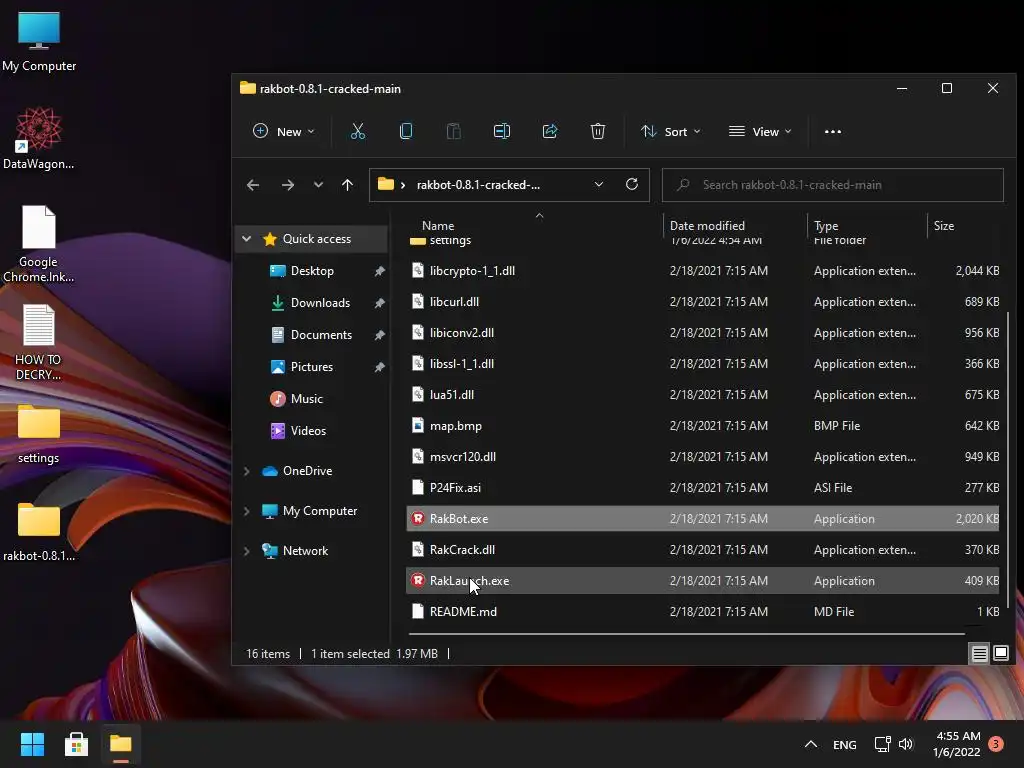
Task: Open Desktop in Quick access
Action: [x=312, y=271]
